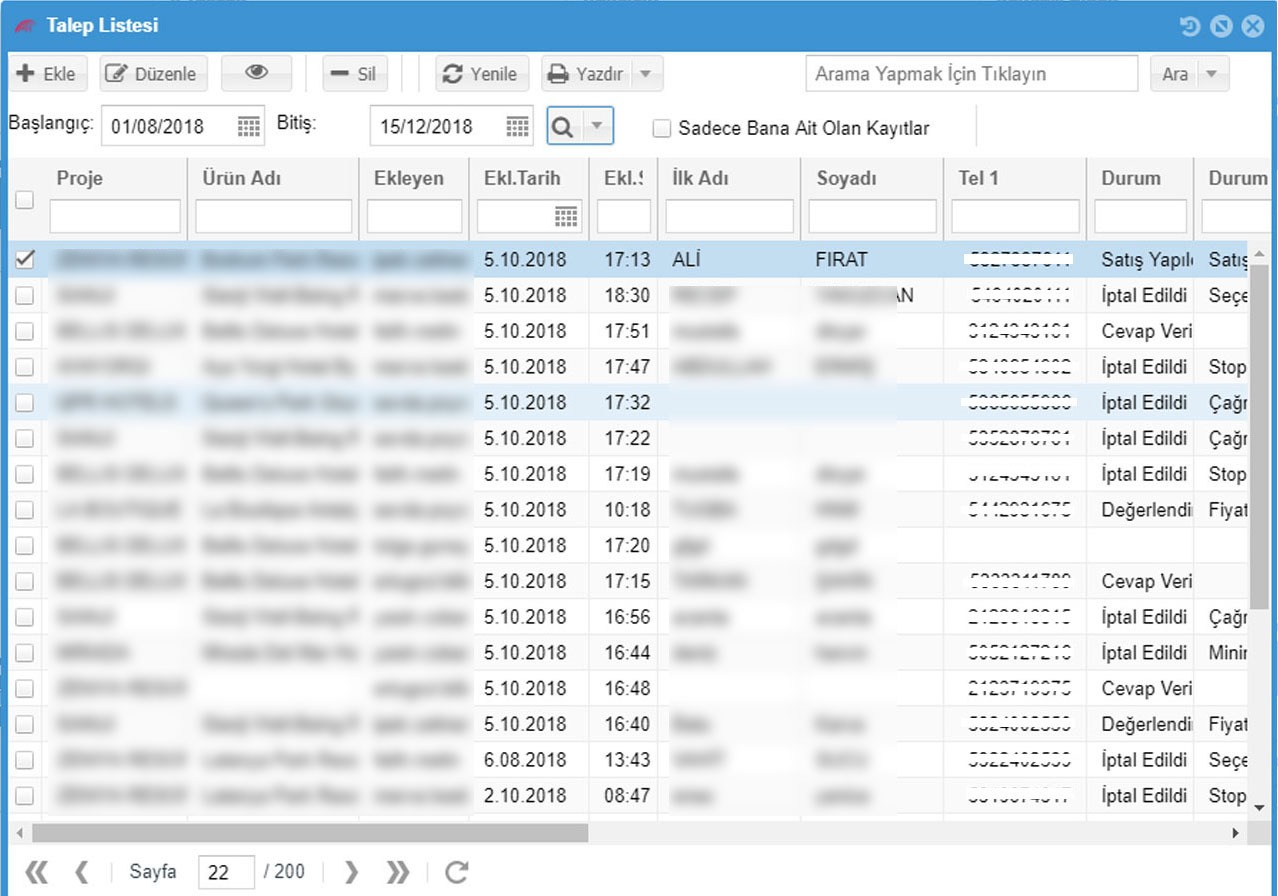Viewport: 1278px width, 896px height.
Task: Click the eye view-record icon button
Action: tap(257, 73)
